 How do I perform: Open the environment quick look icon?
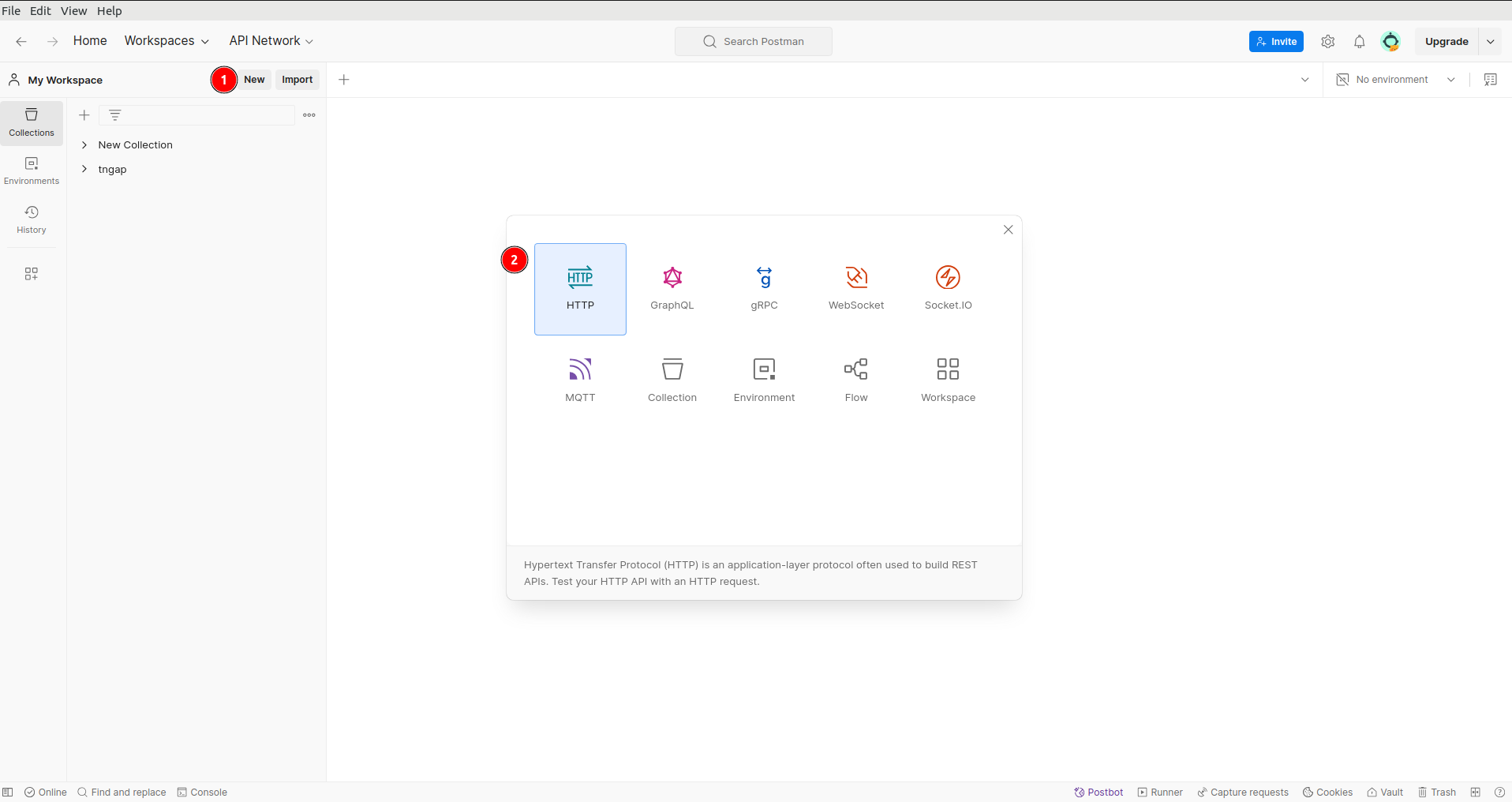point(1490,80)
